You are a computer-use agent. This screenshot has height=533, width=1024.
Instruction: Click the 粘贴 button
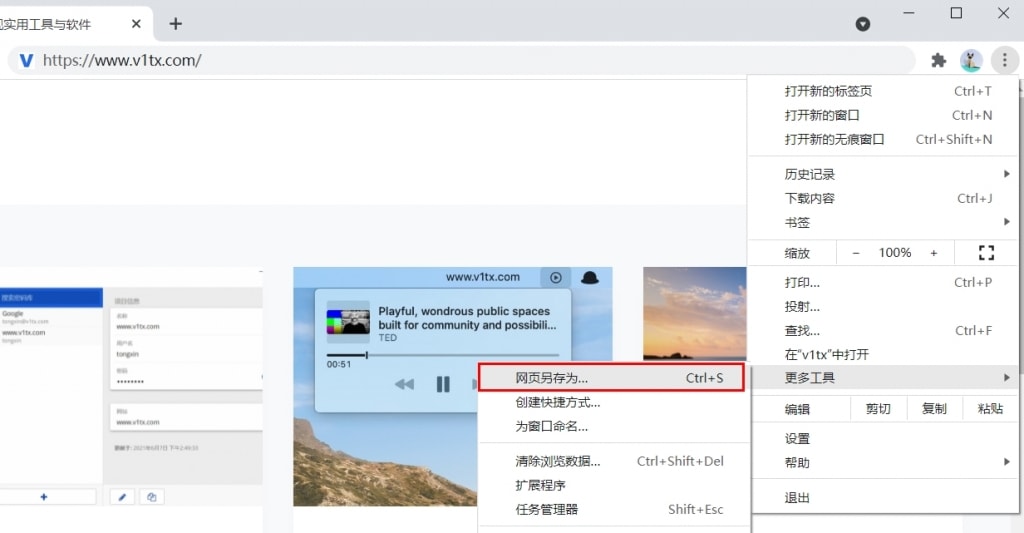coord(990,409)
